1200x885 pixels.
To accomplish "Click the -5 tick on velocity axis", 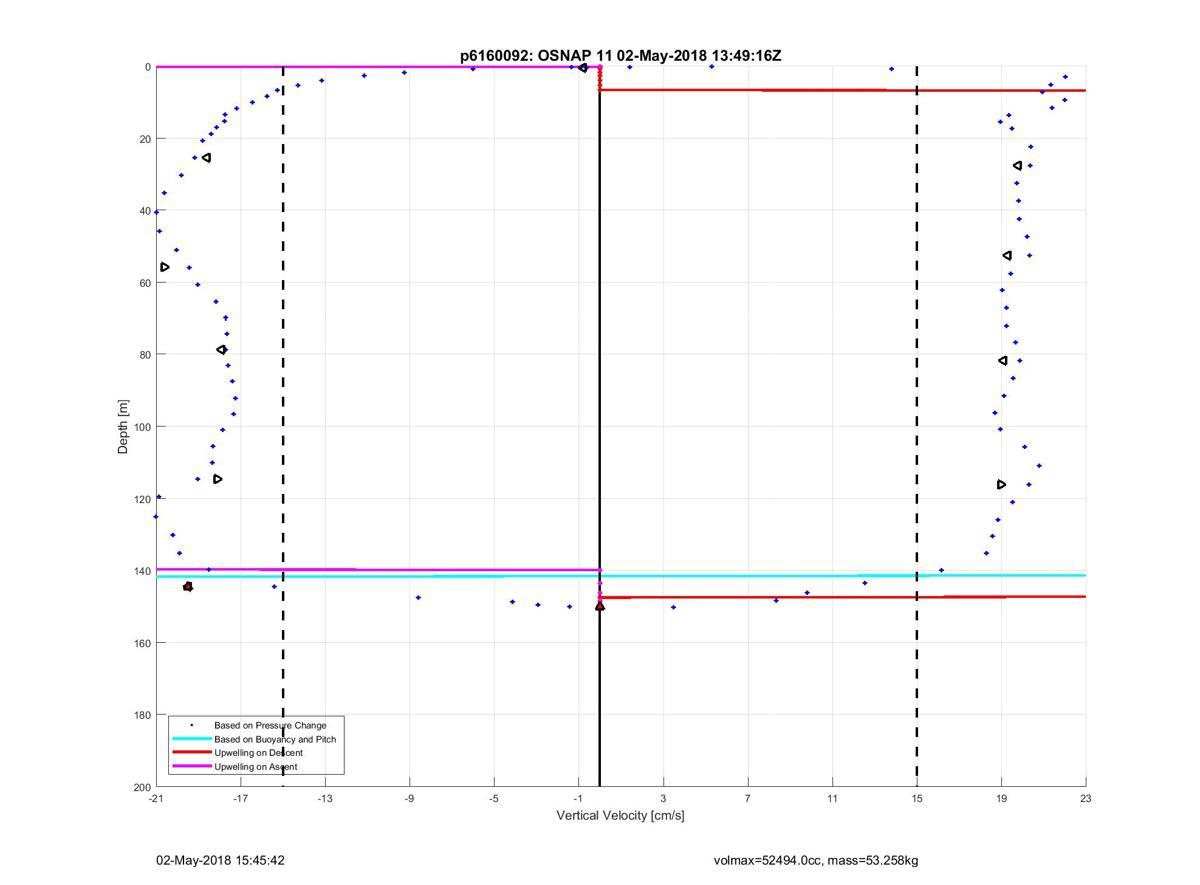I will coord(494,798).
